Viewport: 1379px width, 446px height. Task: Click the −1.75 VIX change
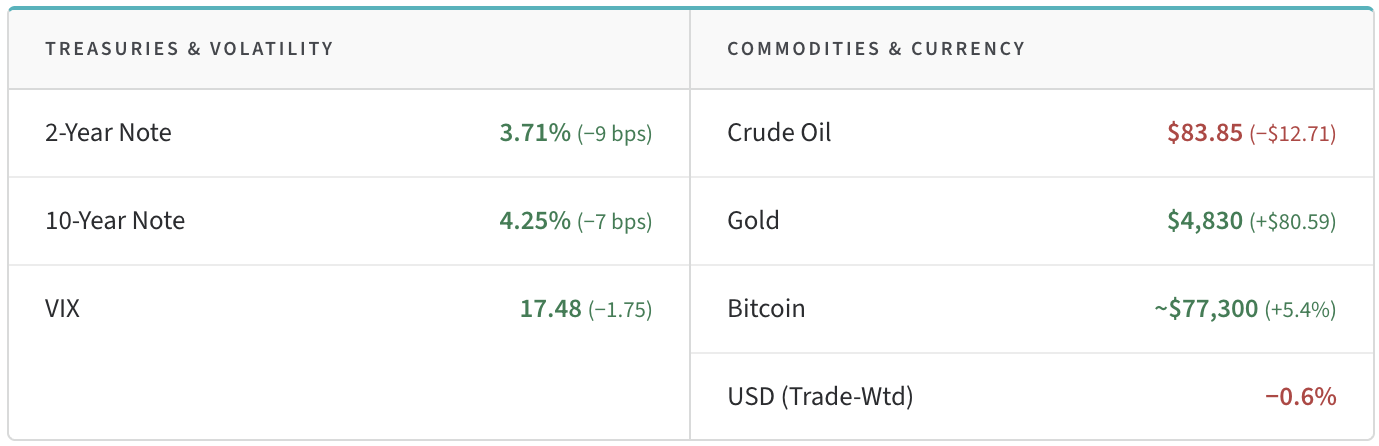pos(620,309)
